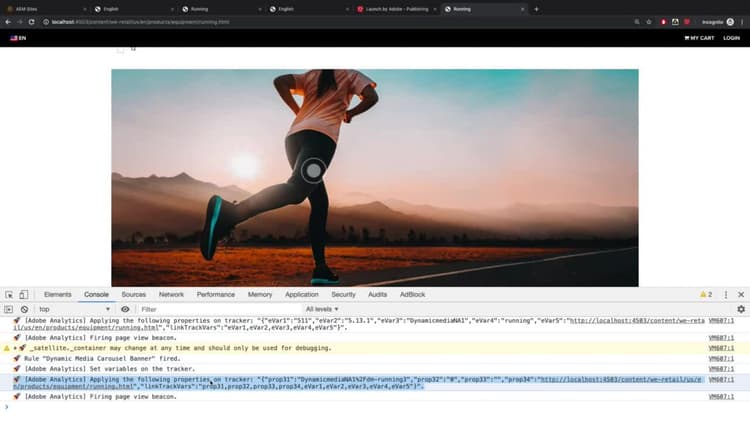Open a new browser tab
The image size is (750, 421).
[x=536, y=9]
